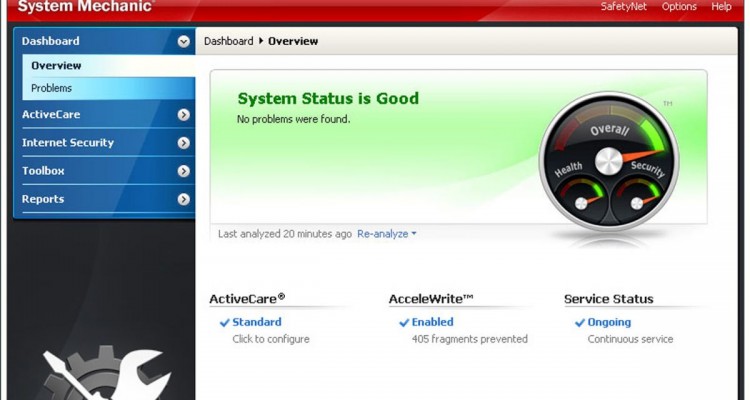Open Options from the top bar
The width and height of the screenshot is (750, 400).
679,7
